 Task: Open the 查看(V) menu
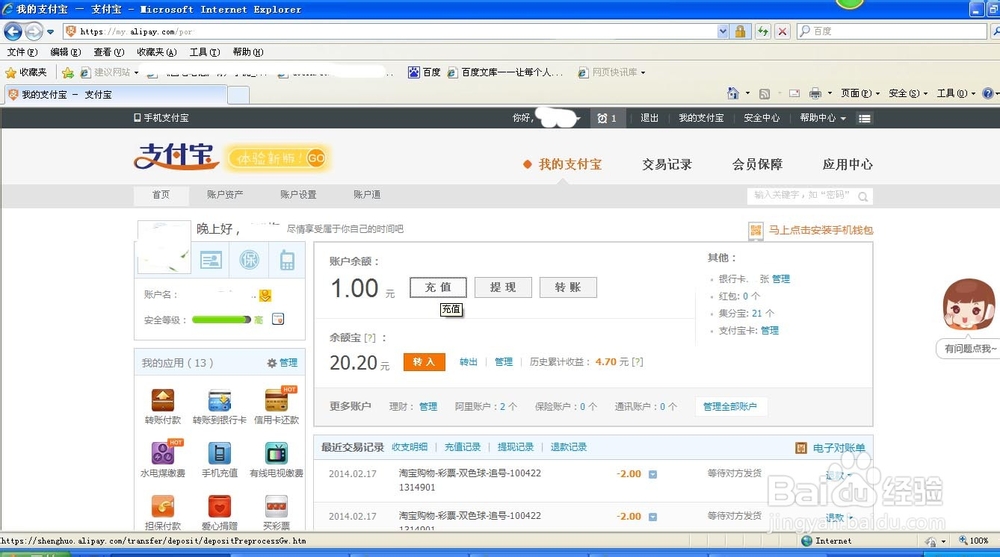[x=108, y=52]
